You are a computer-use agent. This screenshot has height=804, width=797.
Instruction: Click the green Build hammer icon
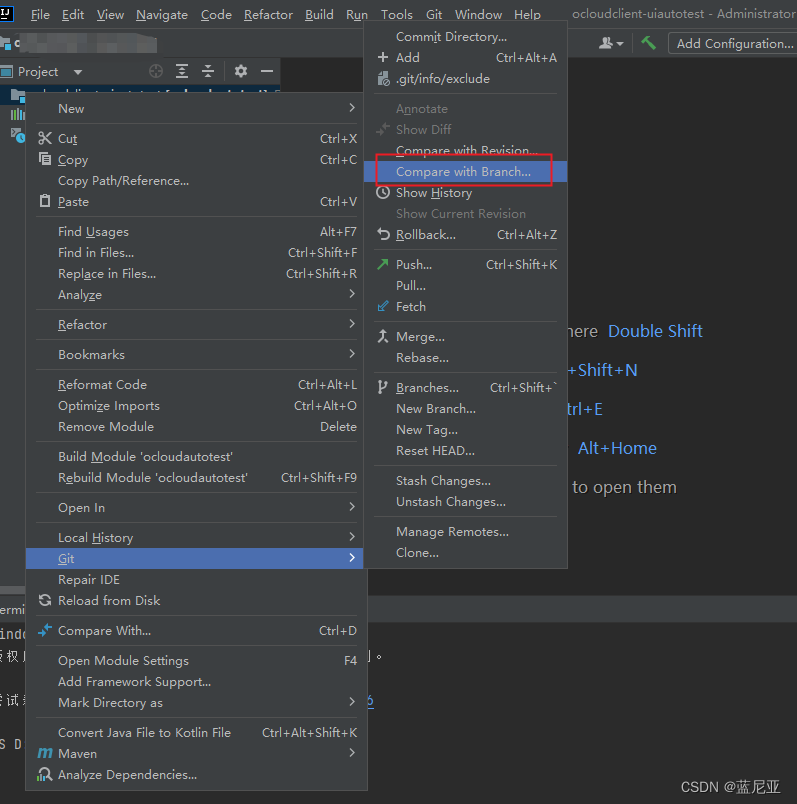click(649, 43)
